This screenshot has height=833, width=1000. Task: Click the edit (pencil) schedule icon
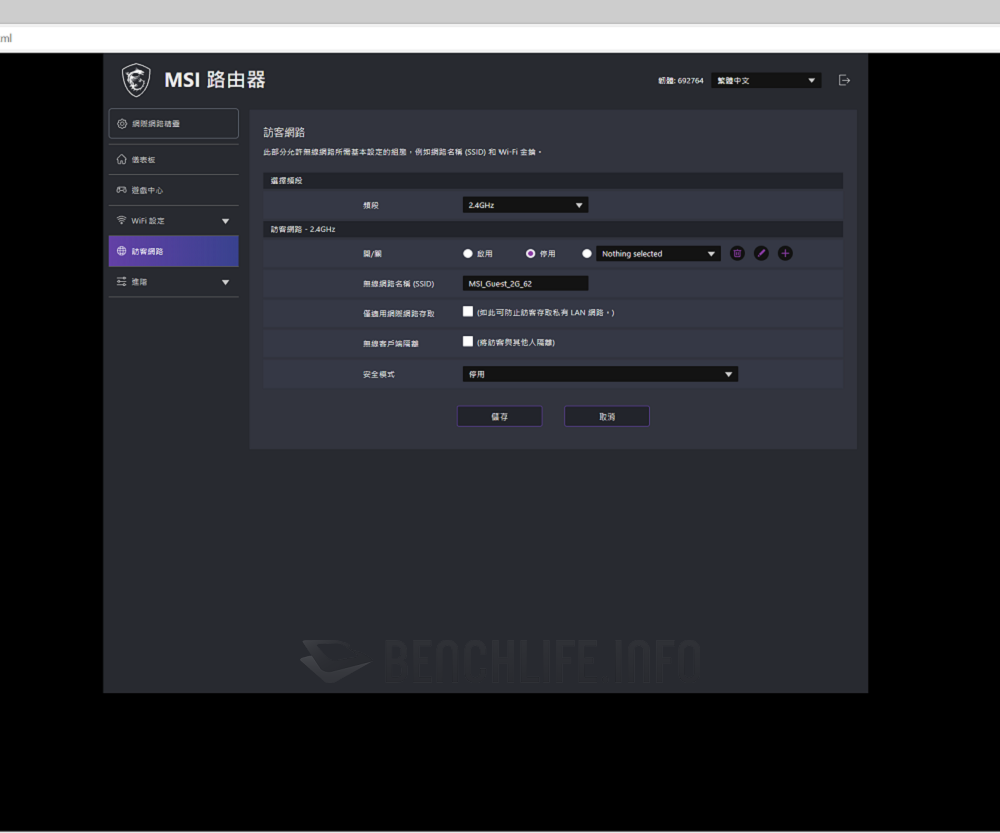[x=761, y=253]
